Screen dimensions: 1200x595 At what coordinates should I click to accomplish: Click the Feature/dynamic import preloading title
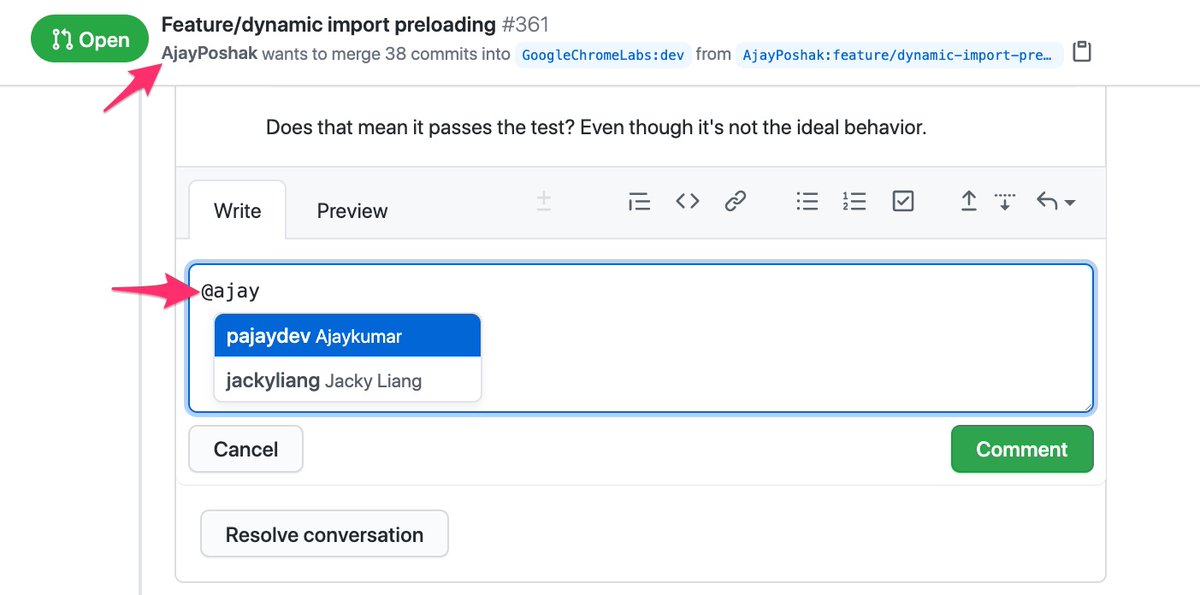click(328, 23)
